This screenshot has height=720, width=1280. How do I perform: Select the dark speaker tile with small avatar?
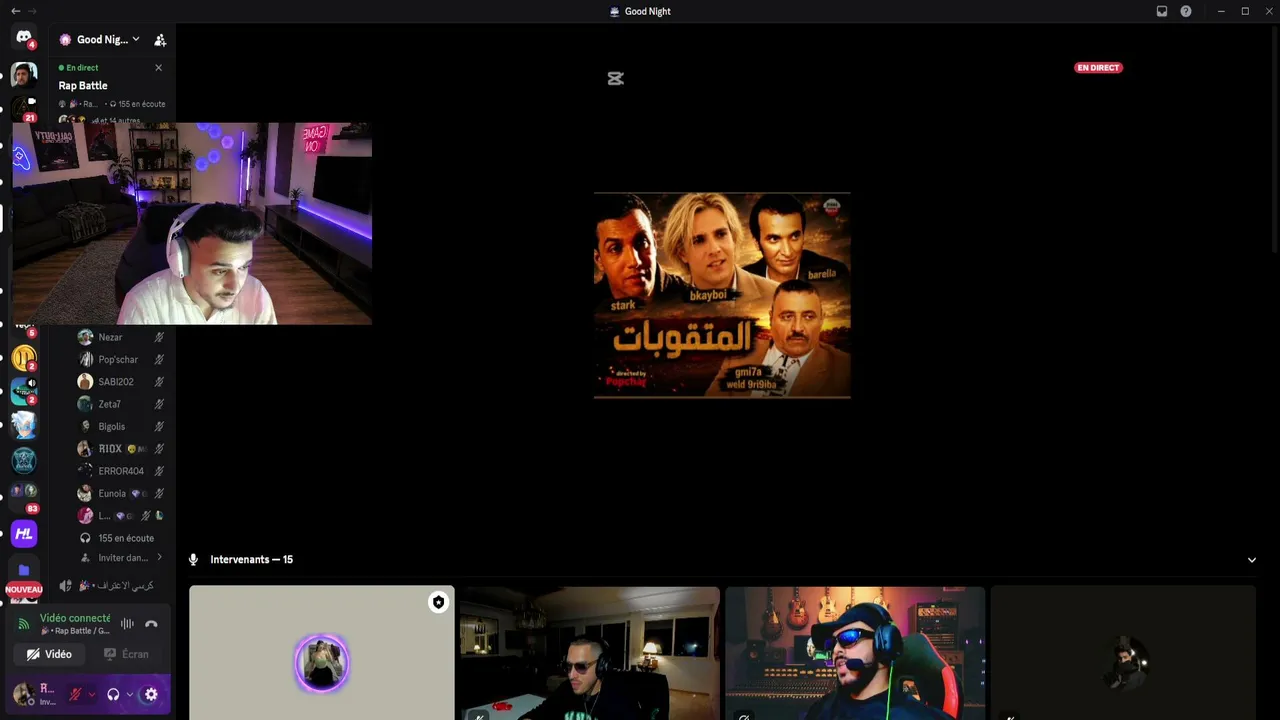click(1123, 653)
